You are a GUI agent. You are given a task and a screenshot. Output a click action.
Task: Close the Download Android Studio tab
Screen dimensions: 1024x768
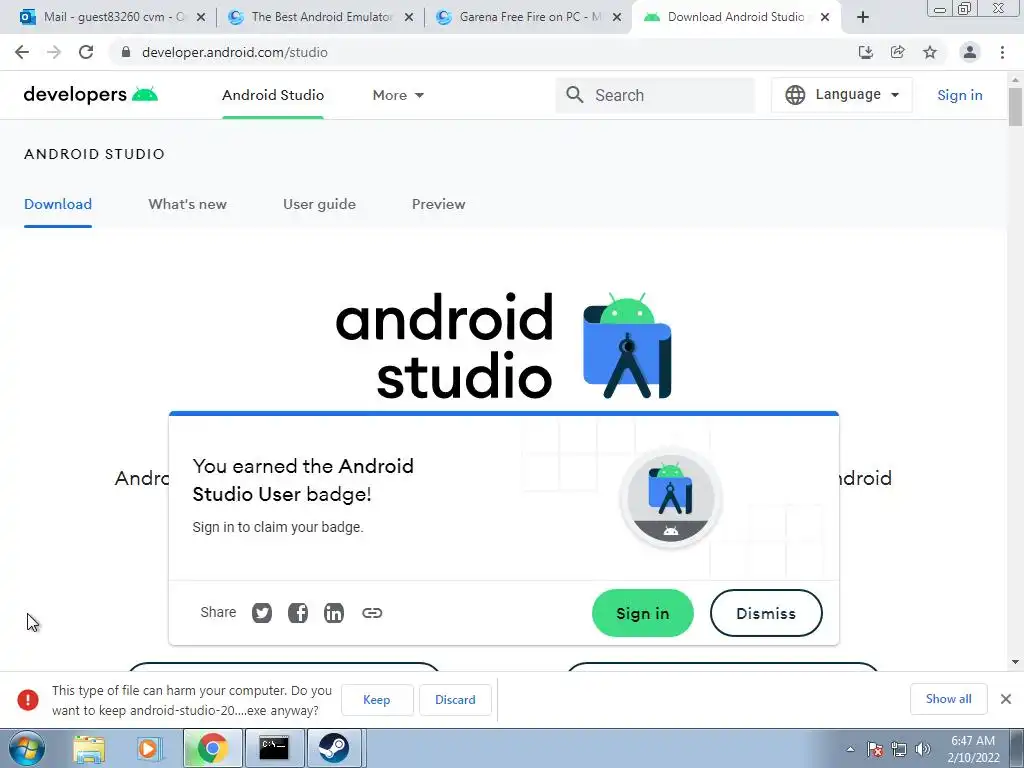[825, 17]
